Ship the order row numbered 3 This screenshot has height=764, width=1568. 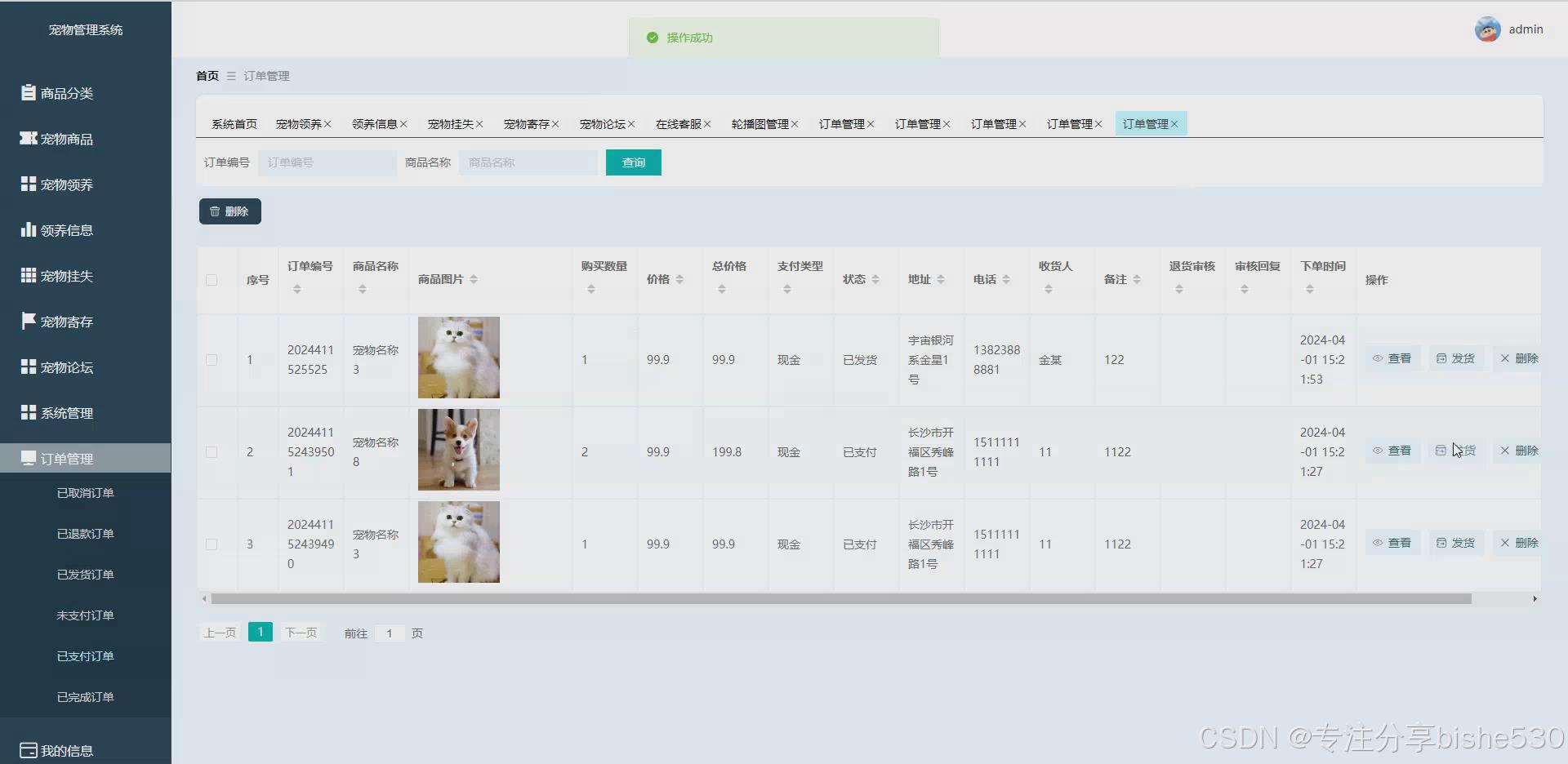click(1456, 543)
